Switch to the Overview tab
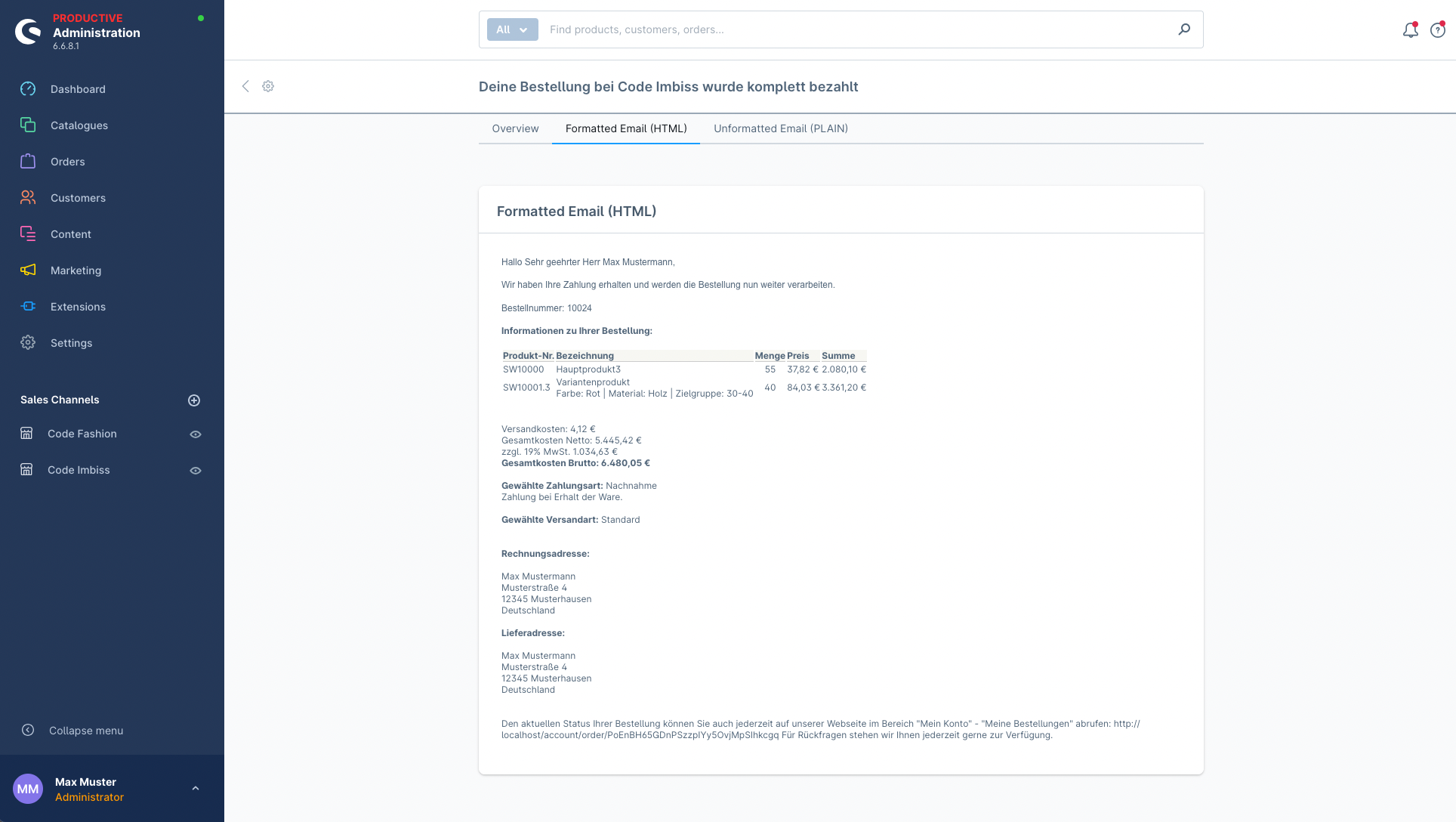This screenshot has height=822, width=1456. [515, 128]
